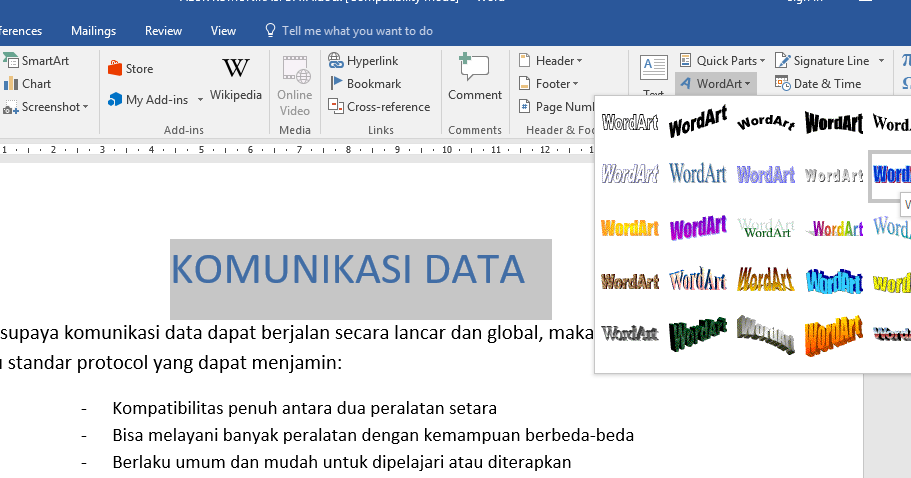
Task: Select the dark green 3D WordArt style
Action: point(698,335)
